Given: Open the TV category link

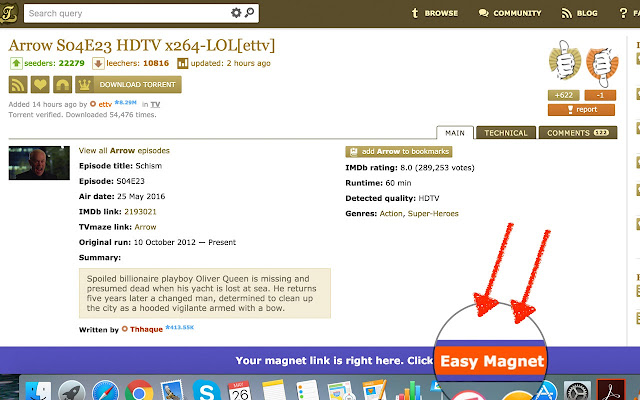Looking at the screenshot, I should [x=155, y=104].
